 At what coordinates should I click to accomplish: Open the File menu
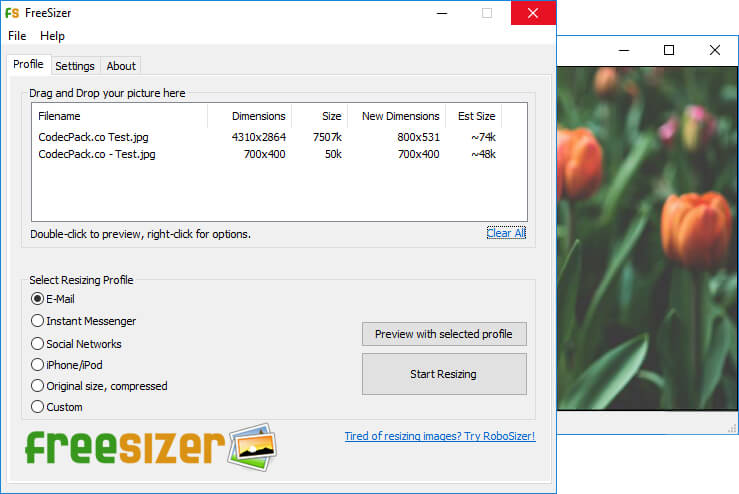17,36
